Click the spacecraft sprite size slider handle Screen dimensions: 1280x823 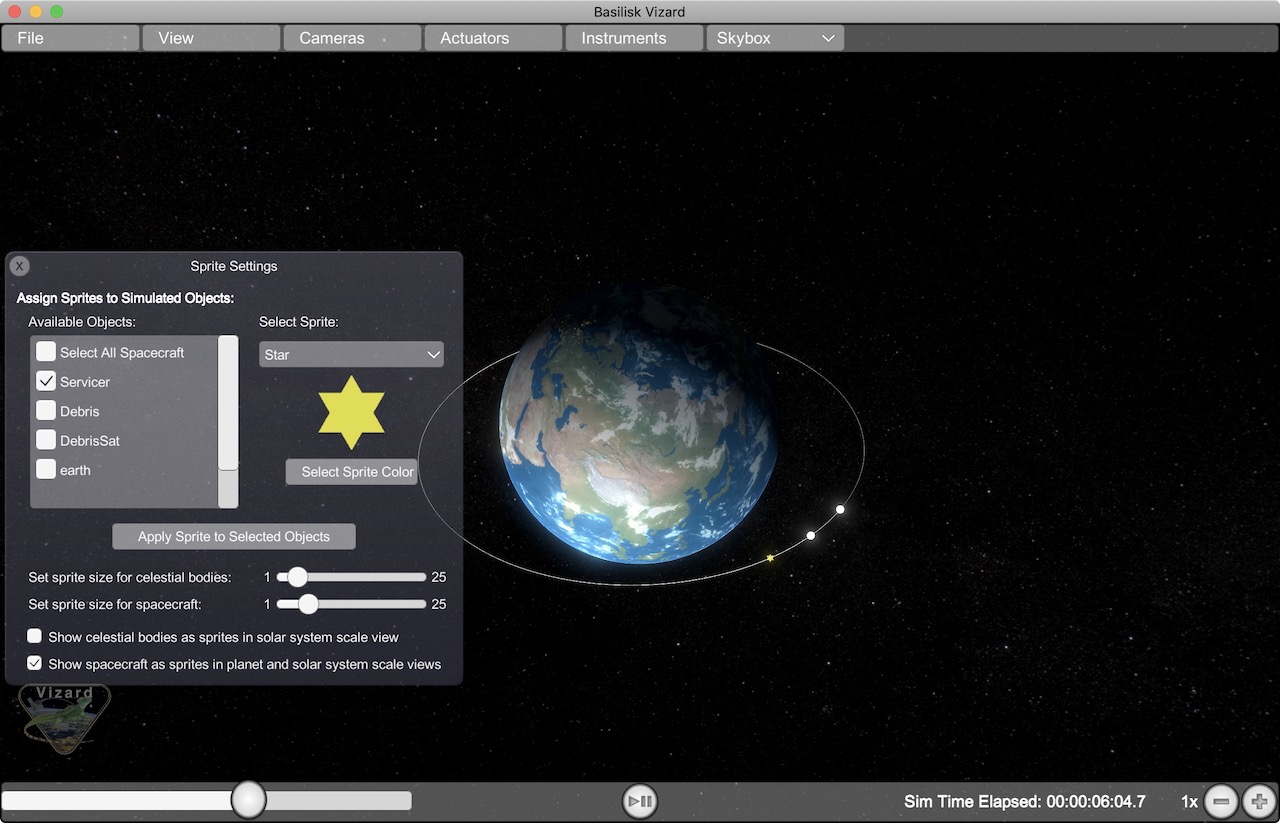pos(308,604)
